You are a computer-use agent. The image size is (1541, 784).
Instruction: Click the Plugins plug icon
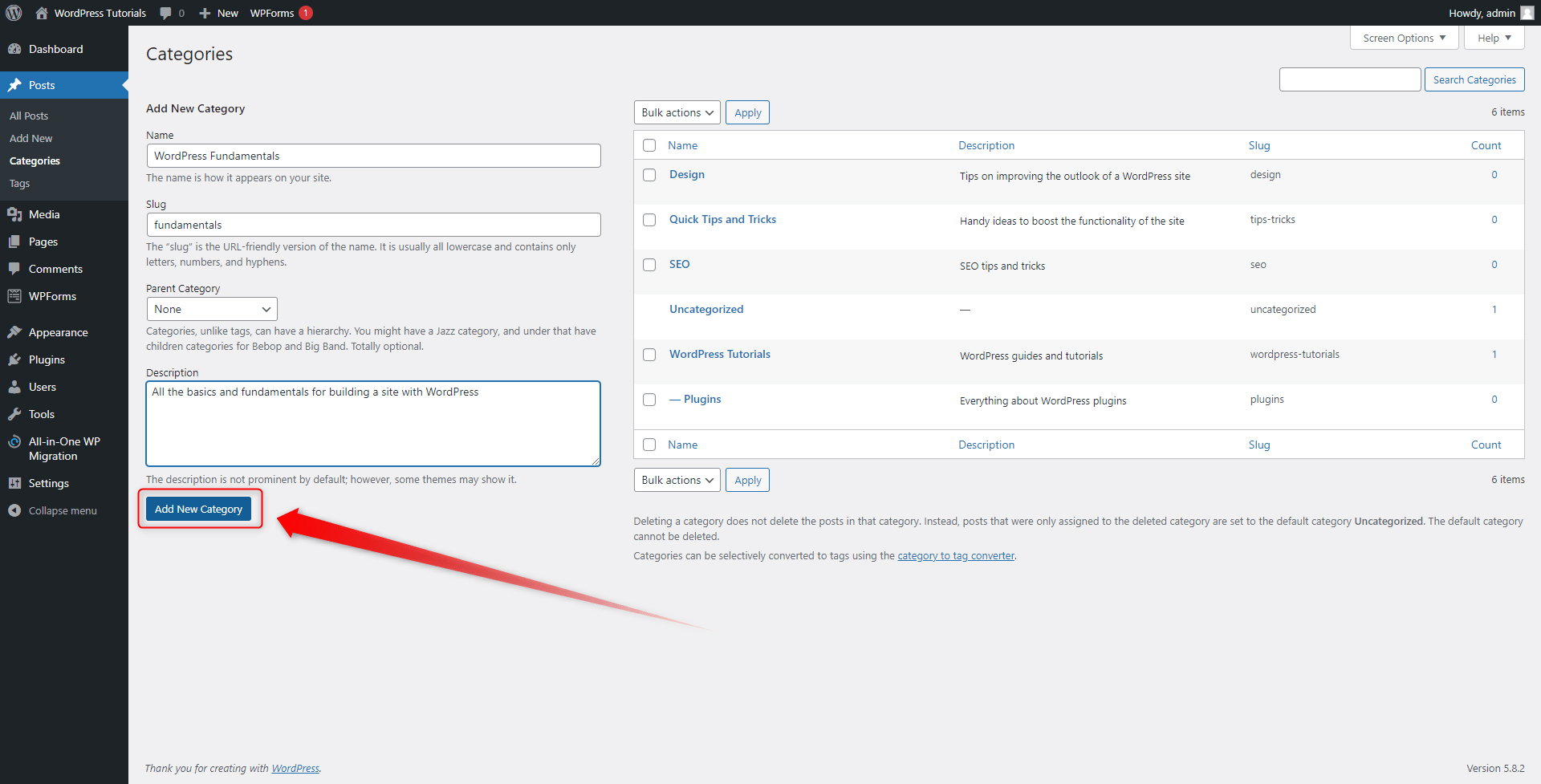click(x=14, y=360)
